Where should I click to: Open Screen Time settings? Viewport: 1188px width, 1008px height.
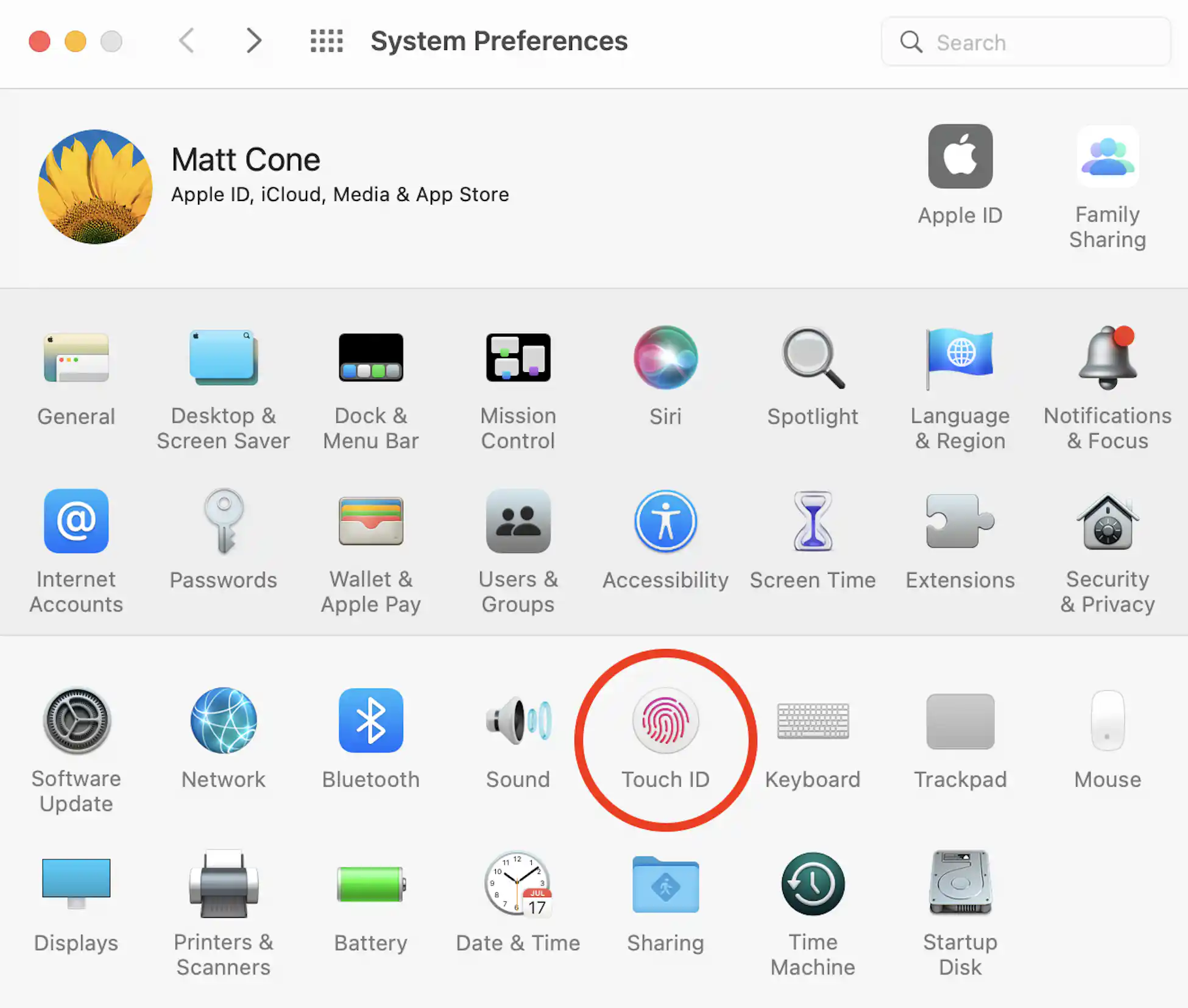point(813,521)
